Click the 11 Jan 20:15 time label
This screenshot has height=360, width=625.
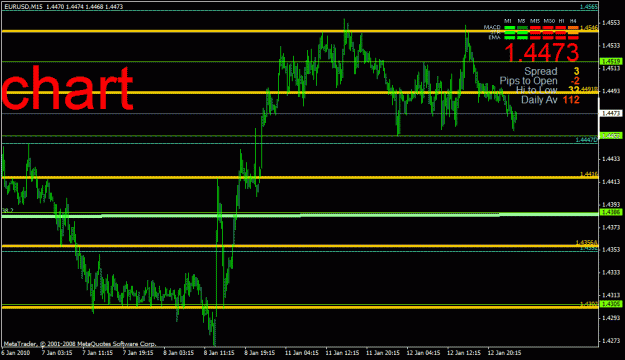(383, 353)
